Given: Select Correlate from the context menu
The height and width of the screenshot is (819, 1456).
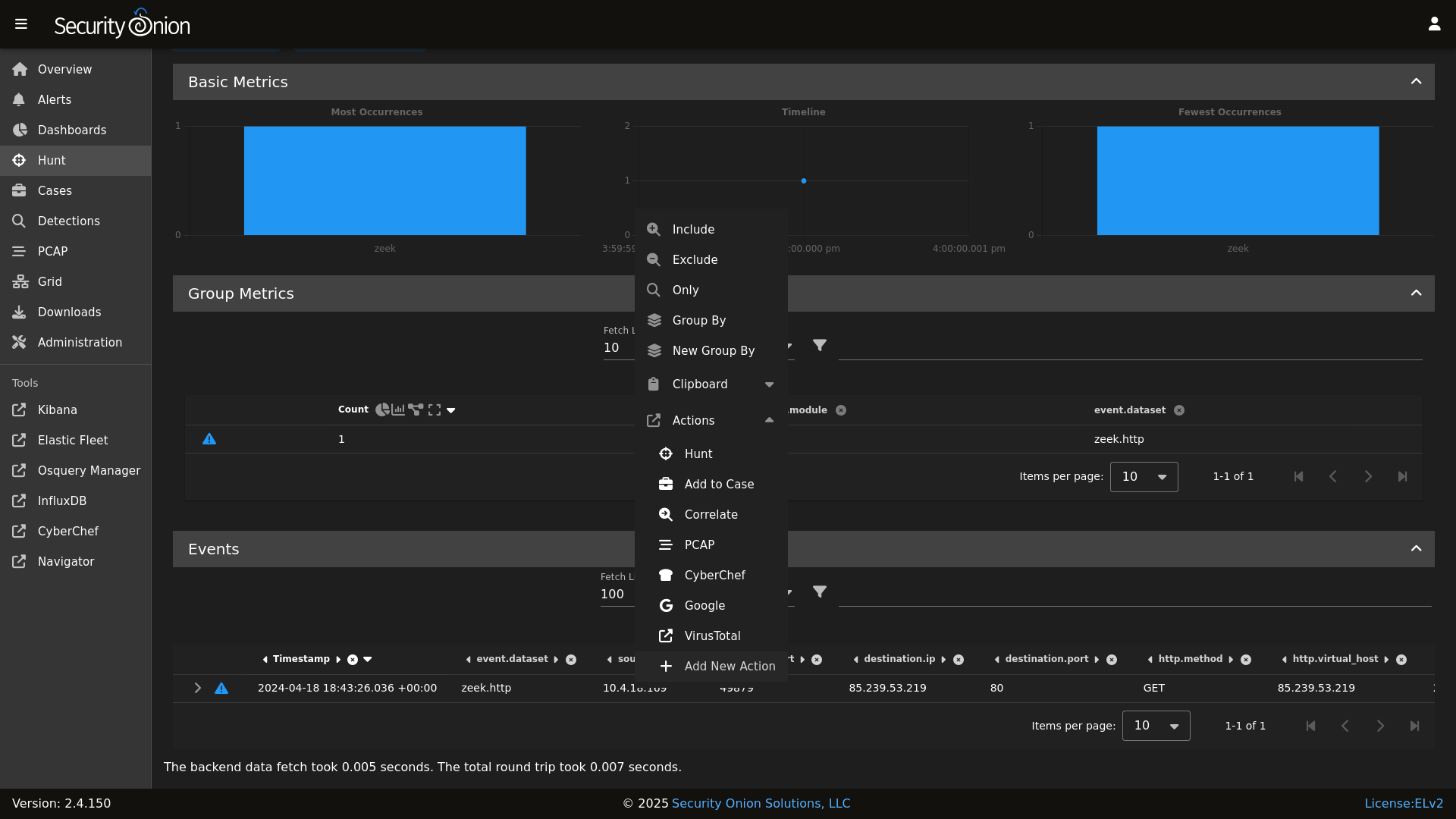Looking at the screenshot, I should 711,514.
